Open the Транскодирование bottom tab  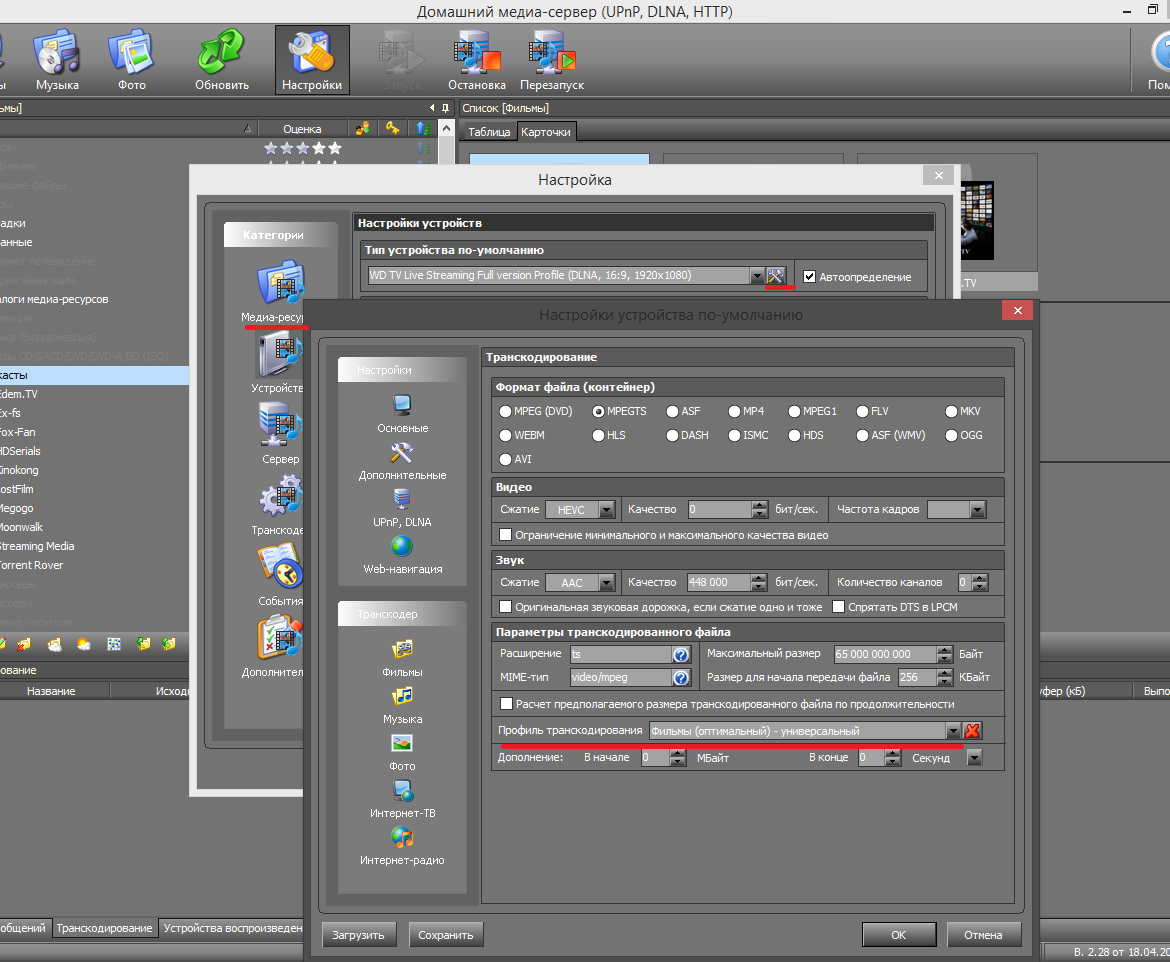pyautogui.click(x=105, y=928)
